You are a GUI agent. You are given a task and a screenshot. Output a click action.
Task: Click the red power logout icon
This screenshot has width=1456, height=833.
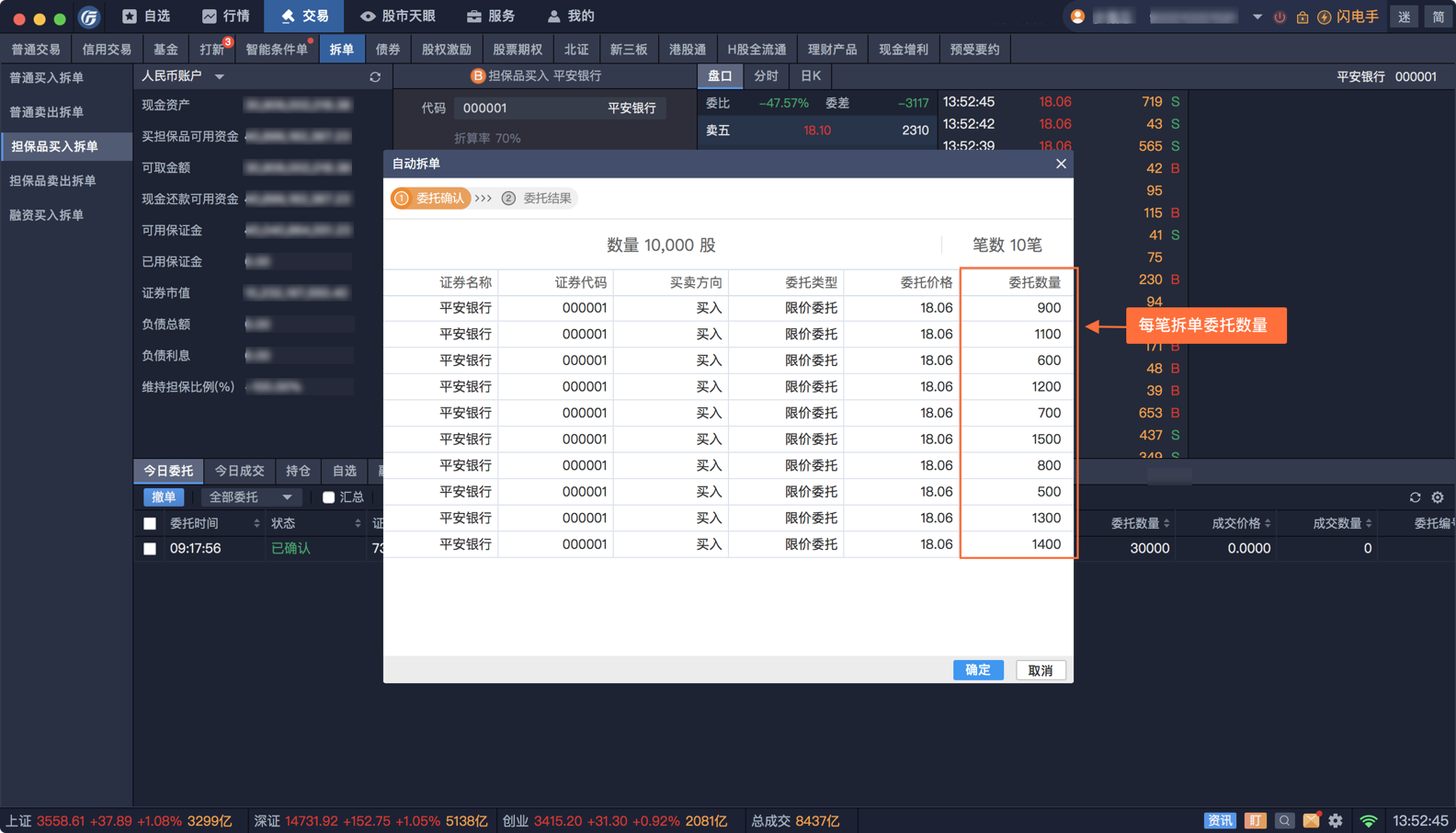click(1280, 17)
